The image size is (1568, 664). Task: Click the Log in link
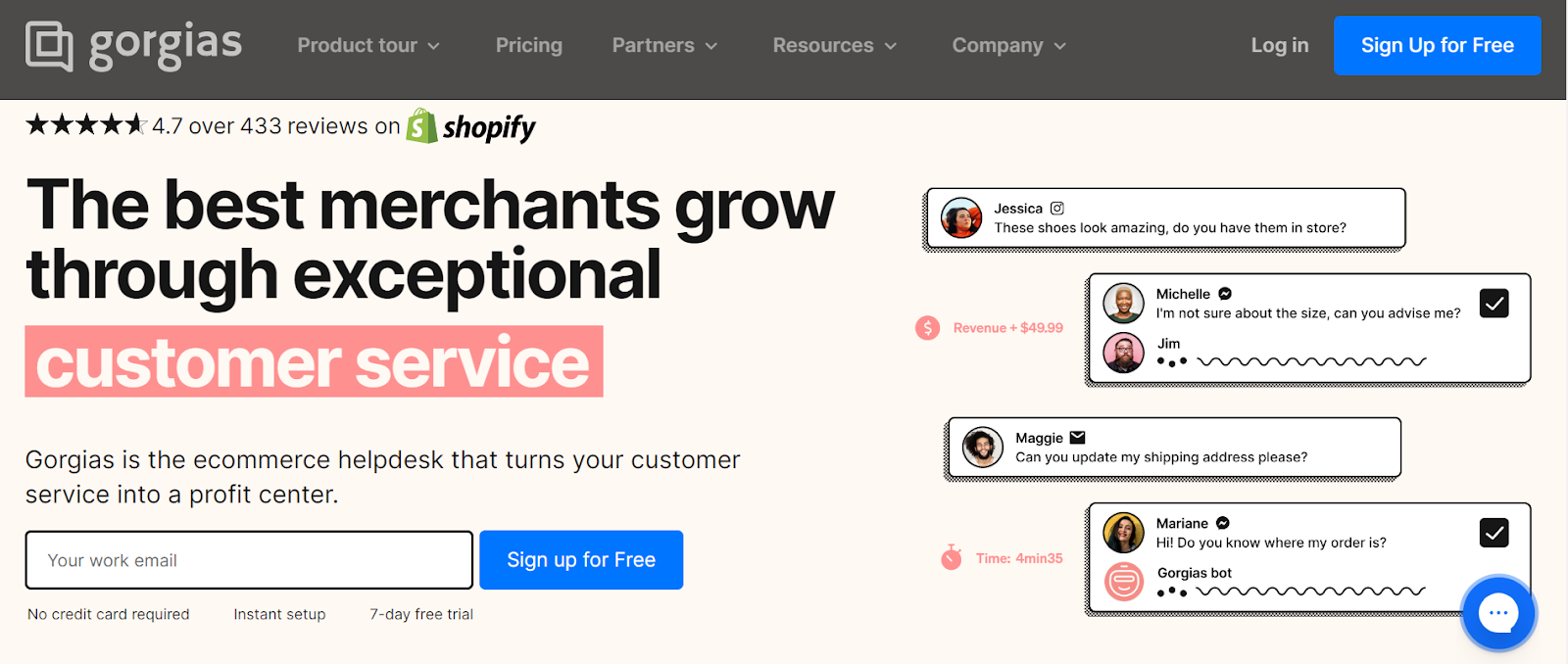1279,46
